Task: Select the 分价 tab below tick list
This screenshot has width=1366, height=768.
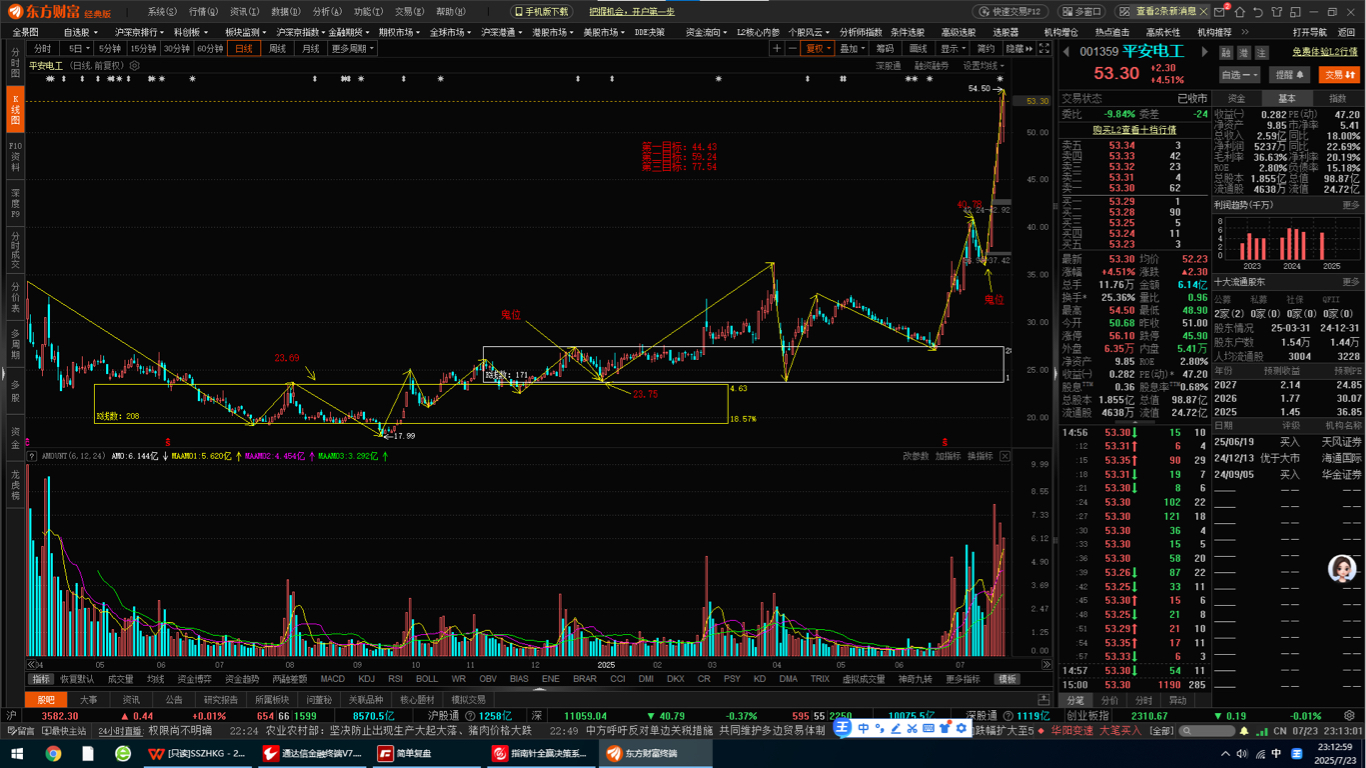Action: point(1111,700)
